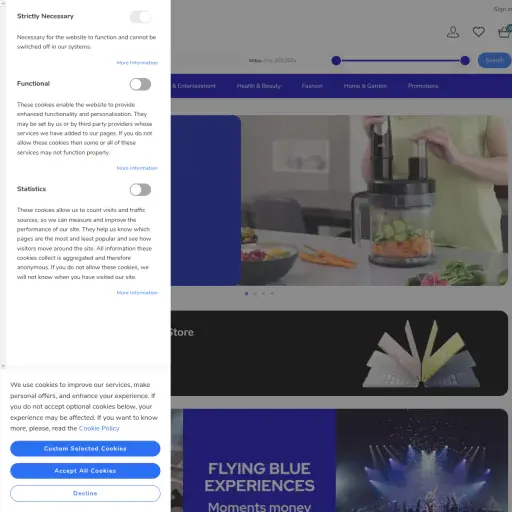The image size is (512, 512).
Task: Select the fourth carousel dot
Action: (272, 294)
